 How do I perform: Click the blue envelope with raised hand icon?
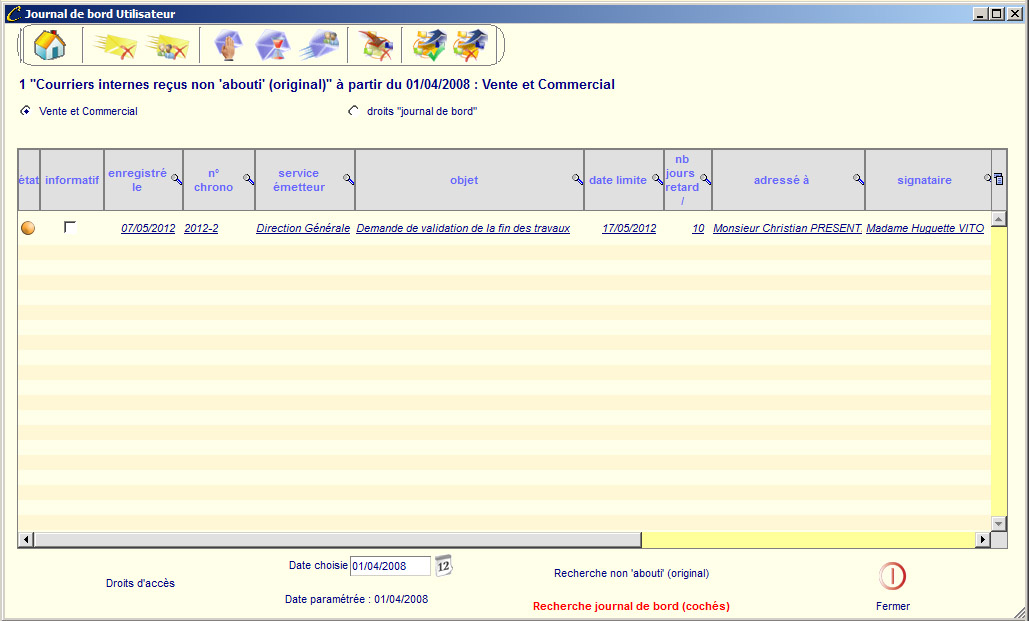[229, 46]
